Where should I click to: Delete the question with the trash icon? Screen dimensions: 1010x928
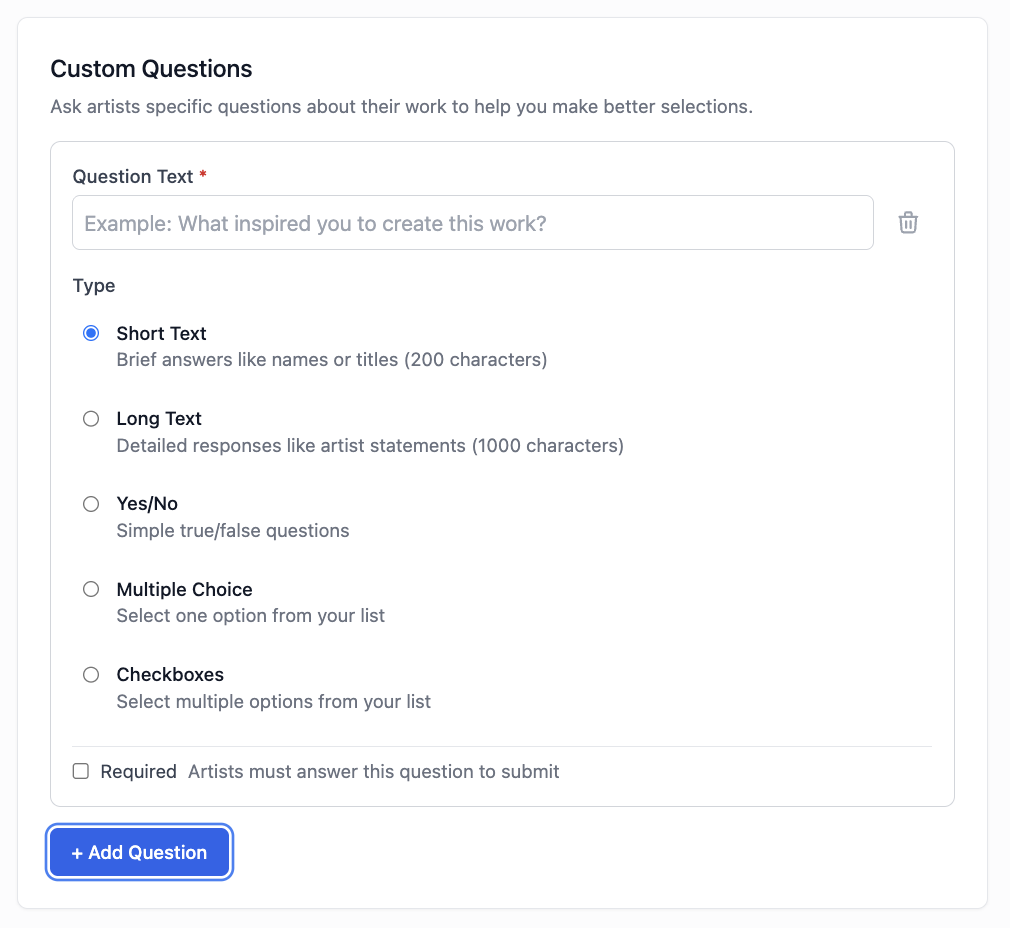point(908,223)
